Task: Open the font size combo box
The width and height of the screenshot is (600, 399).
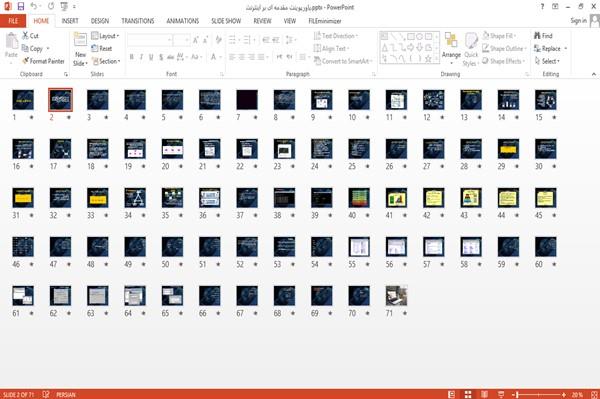Action: 181,40
